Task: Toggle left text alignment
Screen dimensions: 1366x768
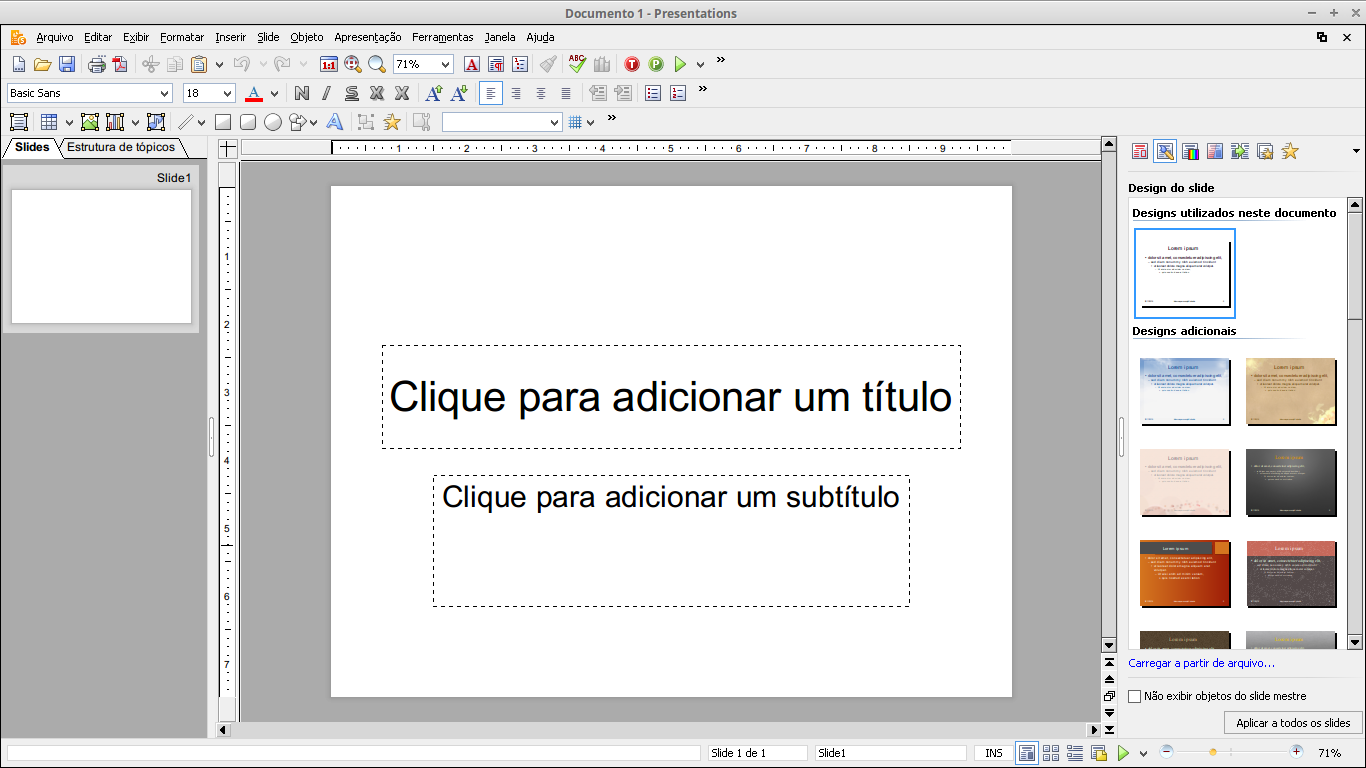Action: [491, 93]
